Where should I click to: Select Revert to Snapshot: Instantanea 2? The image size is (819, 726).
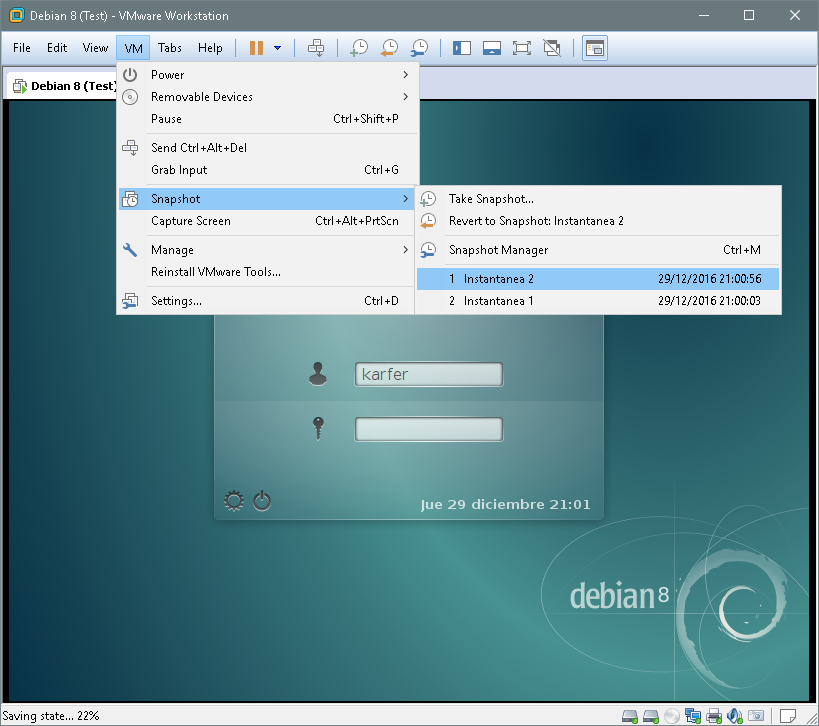598,221
